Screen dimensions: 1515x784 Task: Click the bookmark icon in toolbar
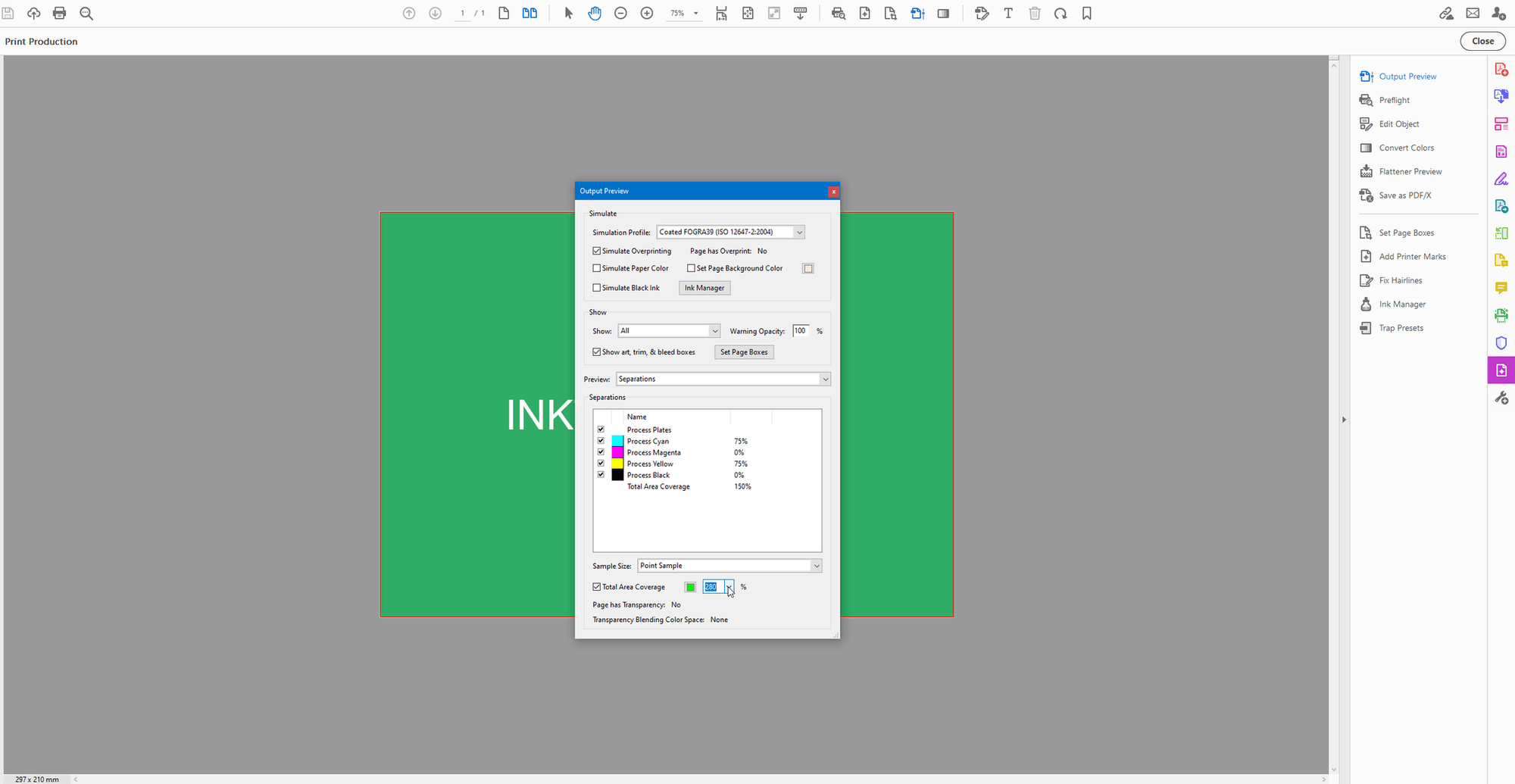[x=1087, y=13]
